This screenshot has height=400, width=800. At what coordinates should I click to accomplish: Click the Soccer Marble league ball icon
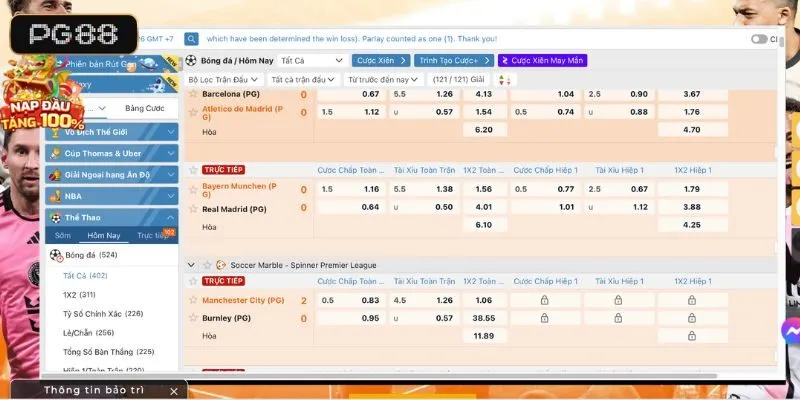(221, 265)
